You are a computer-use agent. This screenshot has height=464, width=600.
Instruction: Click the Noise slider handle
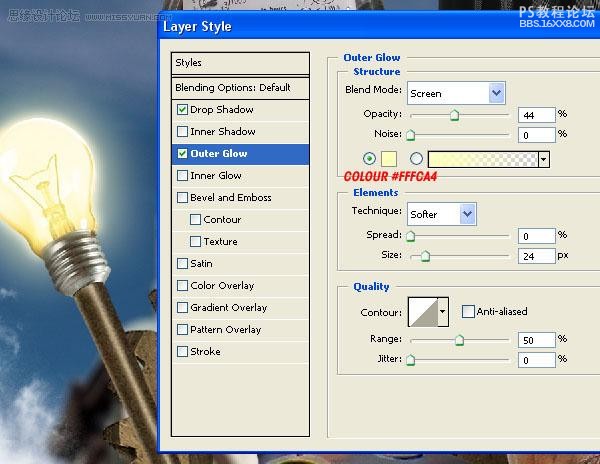pyautogui.click(x=411, y=135)
